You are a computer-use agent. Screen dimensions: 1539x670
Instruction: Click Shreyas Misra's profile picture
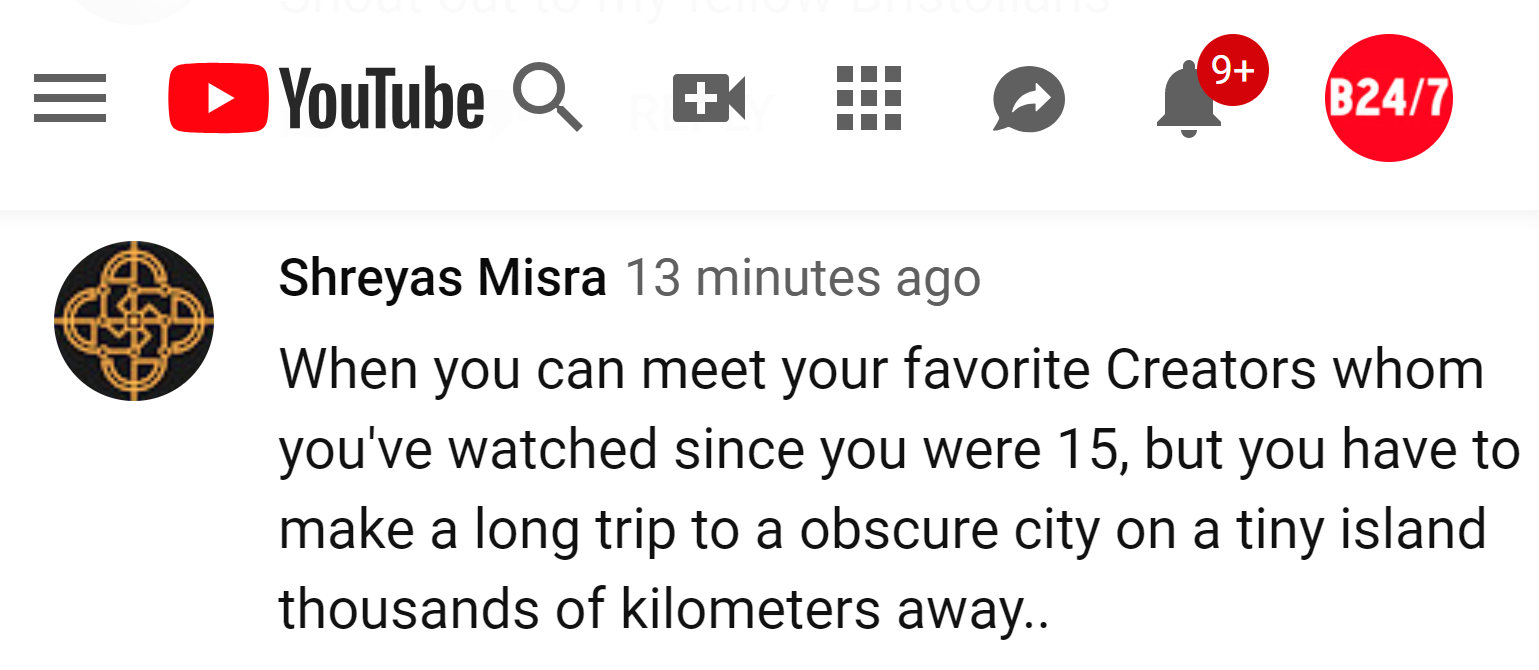point(134,320)
